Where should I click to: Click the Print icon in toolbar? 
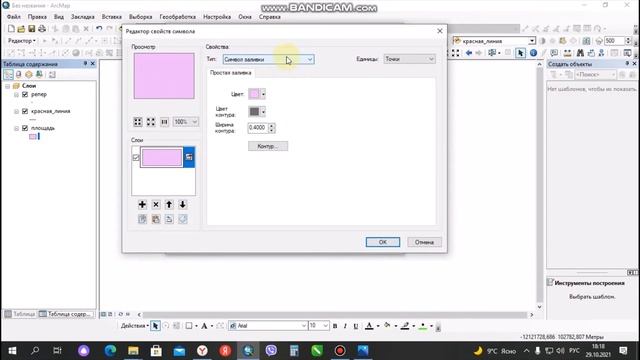42,29
